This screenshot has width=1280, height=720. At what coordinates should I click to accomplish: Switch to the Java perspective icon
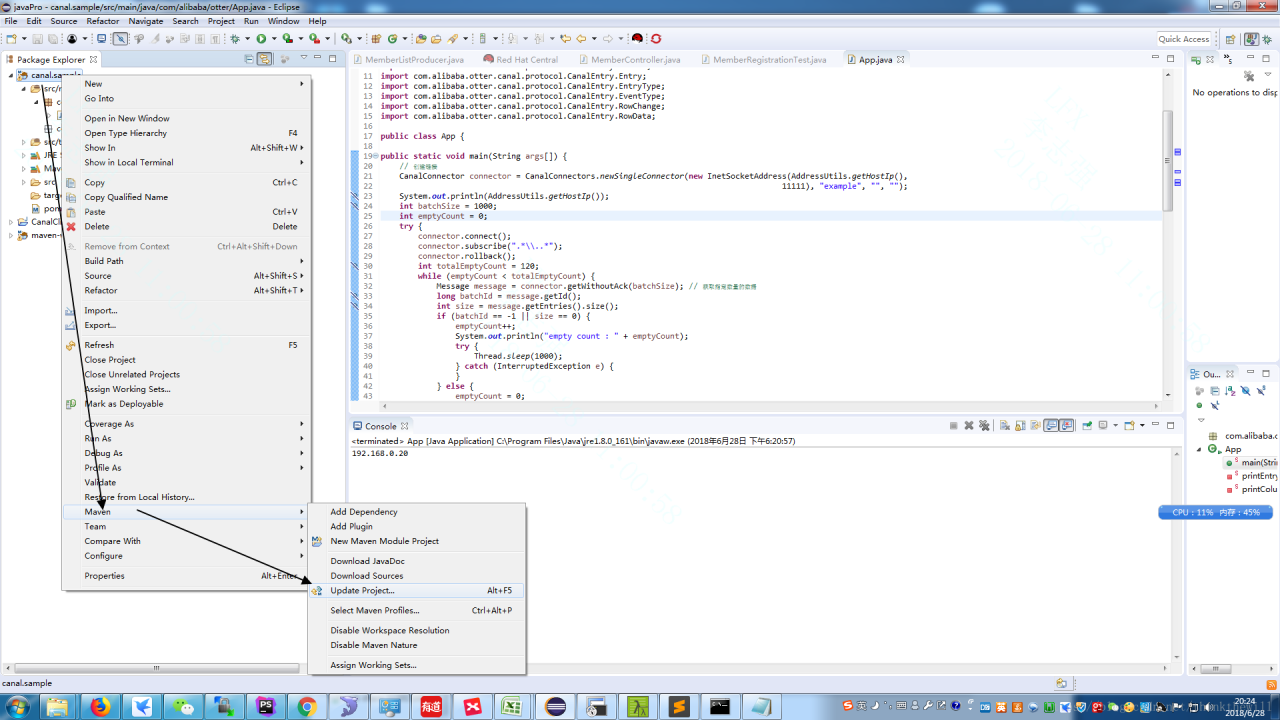(1251, 39)
